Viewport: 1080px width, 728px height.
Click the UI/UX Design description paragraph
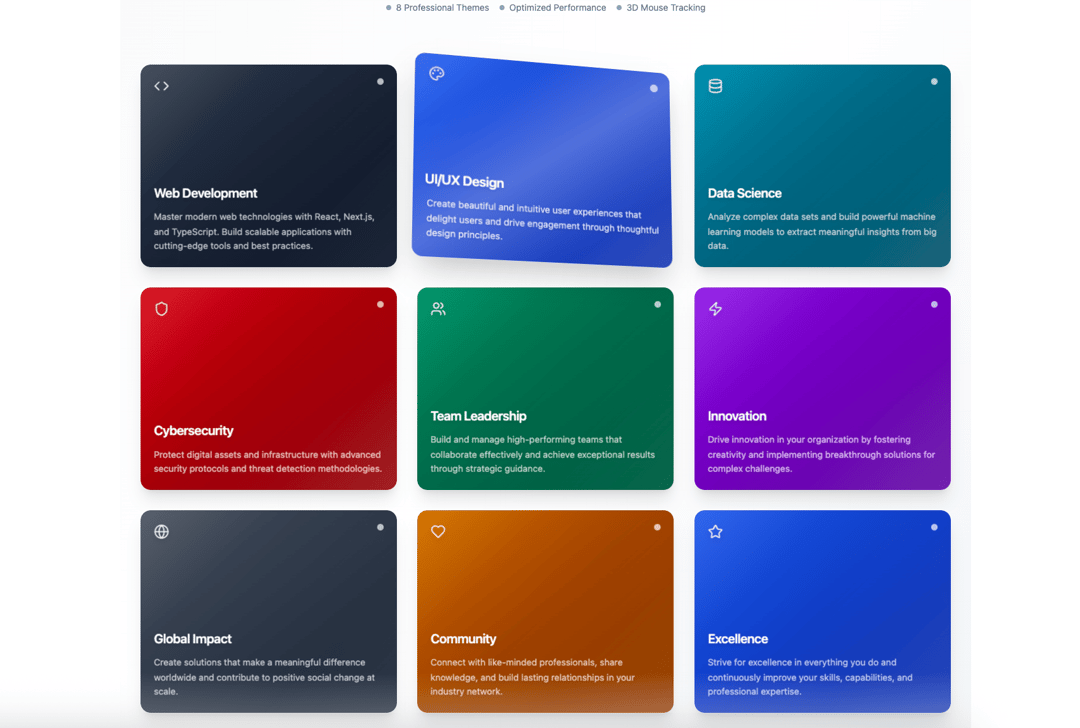[542, 220]
